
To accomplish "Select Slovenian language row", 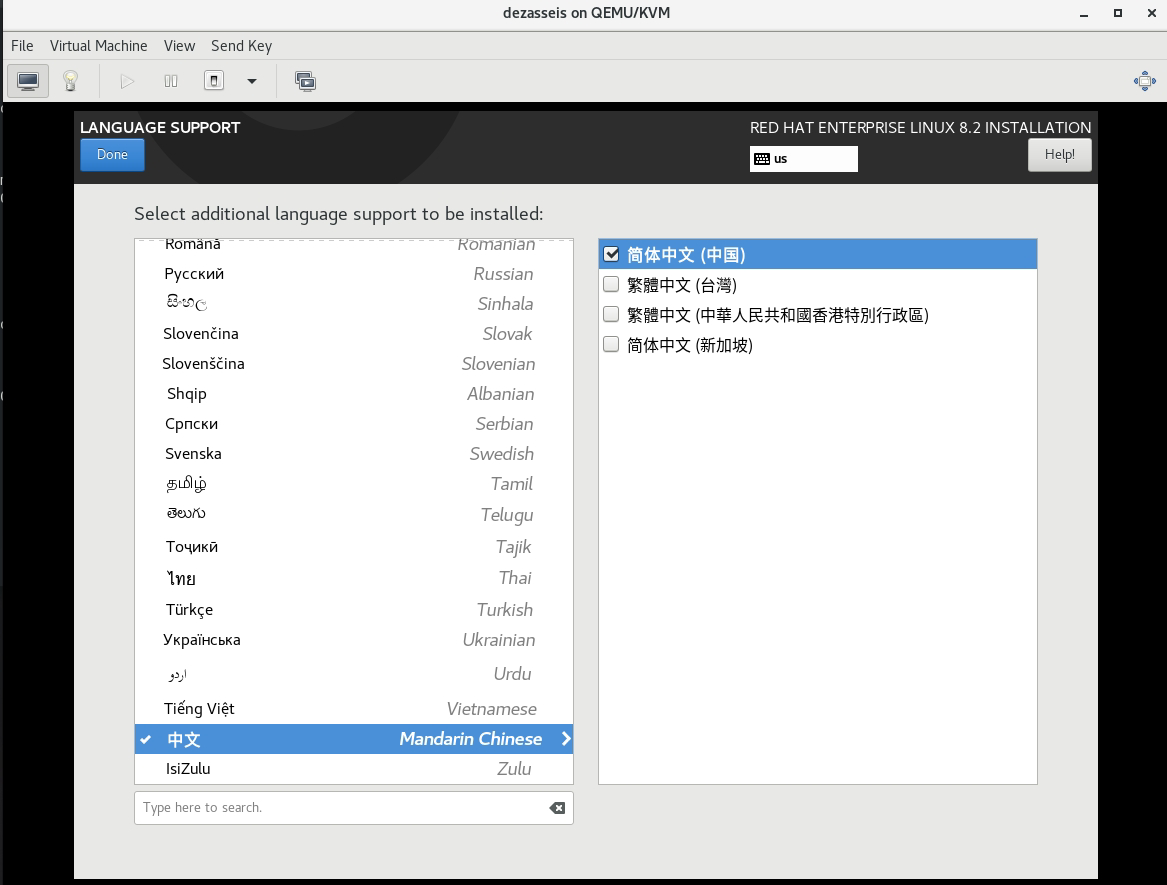I will (x=354, y=364).
